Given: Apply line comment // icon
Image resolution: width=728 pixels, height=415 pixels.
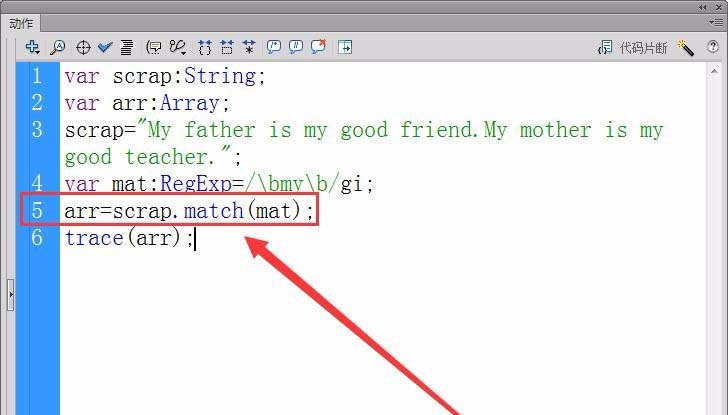Looking at the screenshot, I should pyautogui.click(x=296, y=47).
